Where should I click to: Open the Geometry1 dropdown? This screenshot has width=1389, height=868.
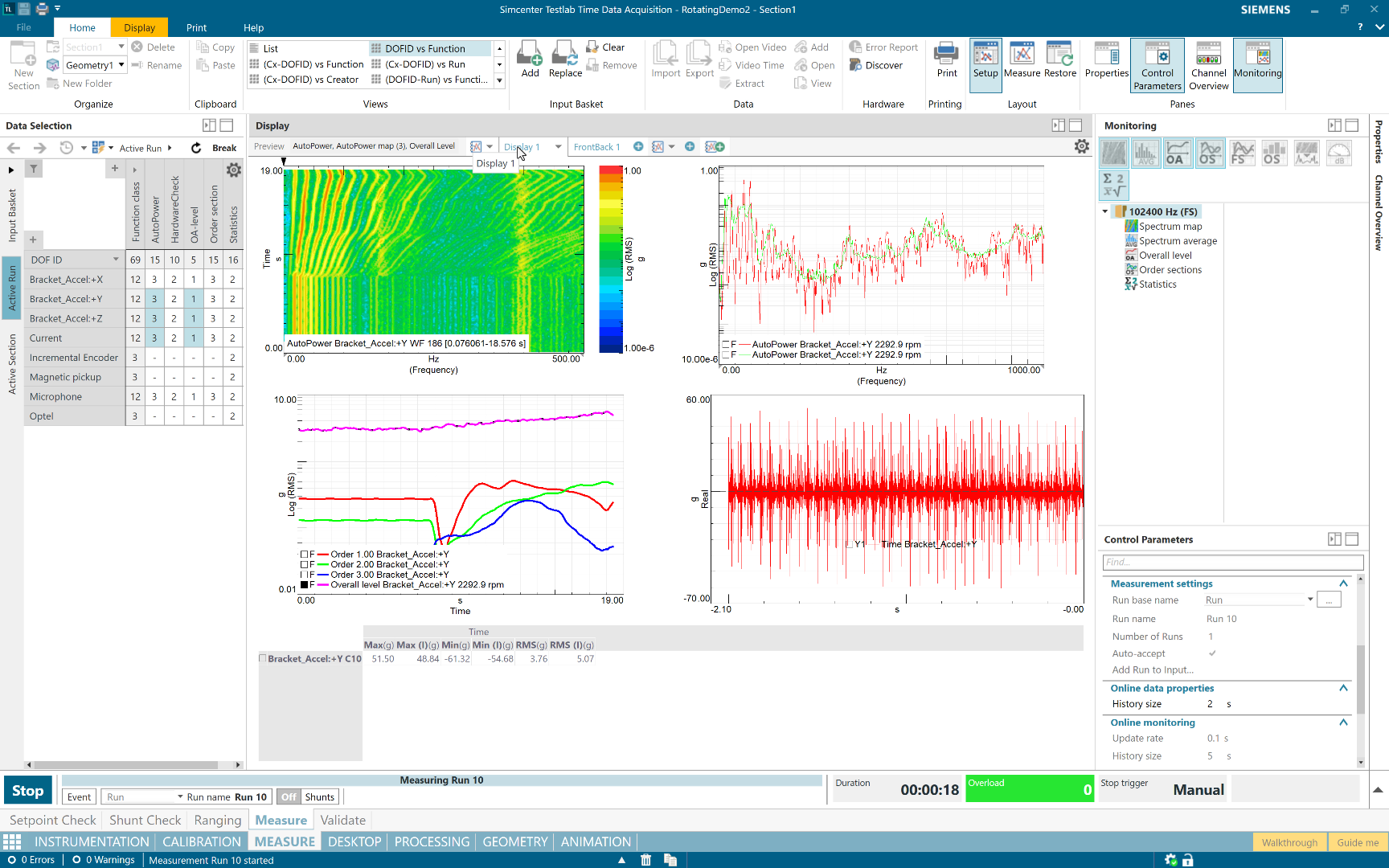click(x=121, y=65)
